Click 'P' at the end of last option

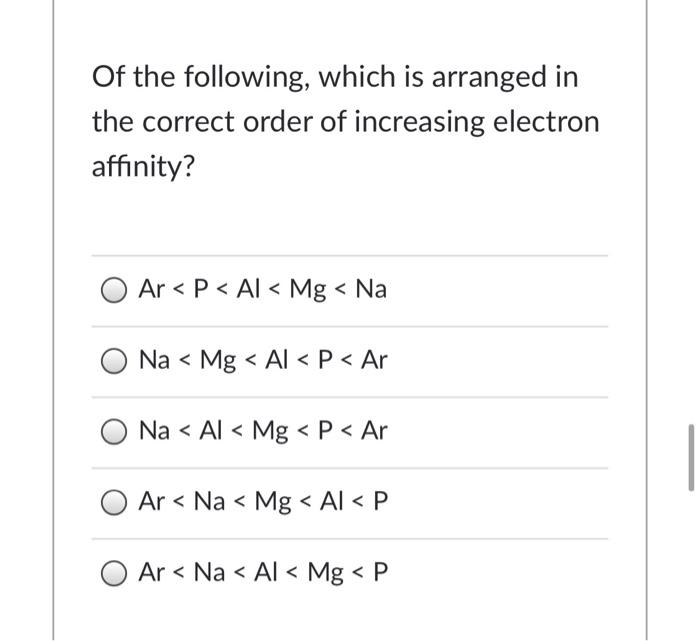coord(380,572)
